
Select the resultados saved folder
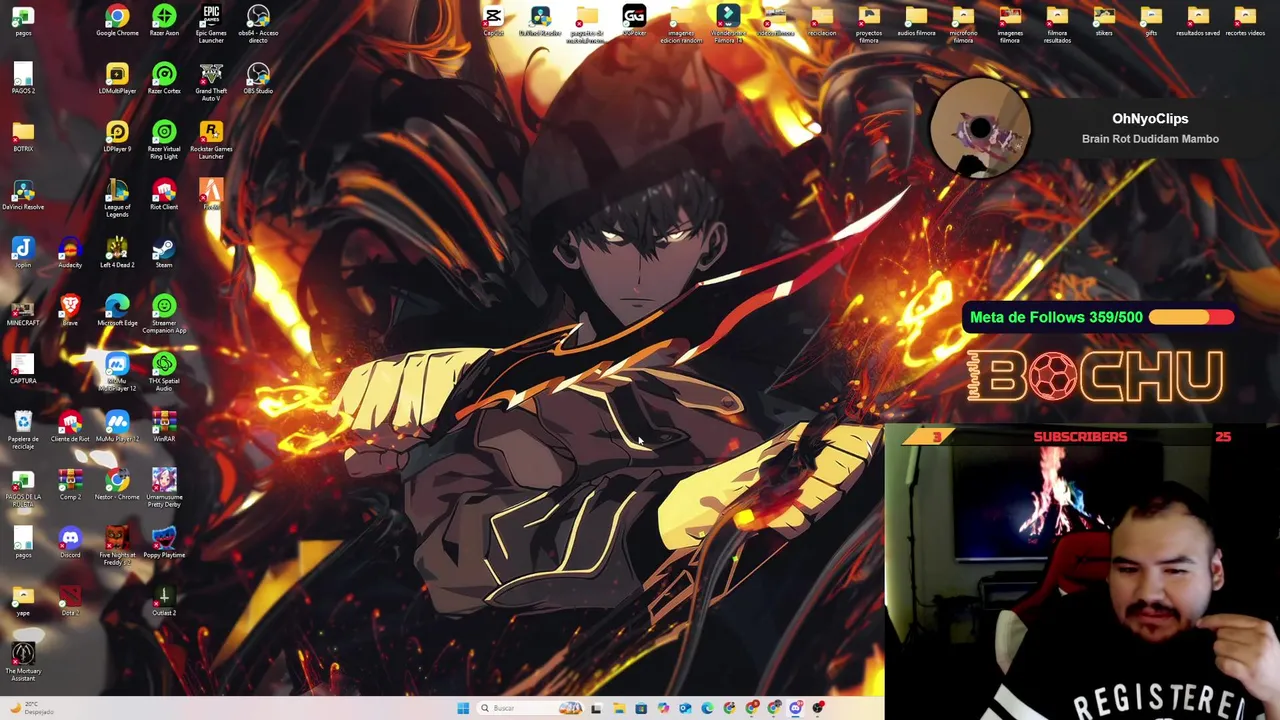tap(1198, 21)
